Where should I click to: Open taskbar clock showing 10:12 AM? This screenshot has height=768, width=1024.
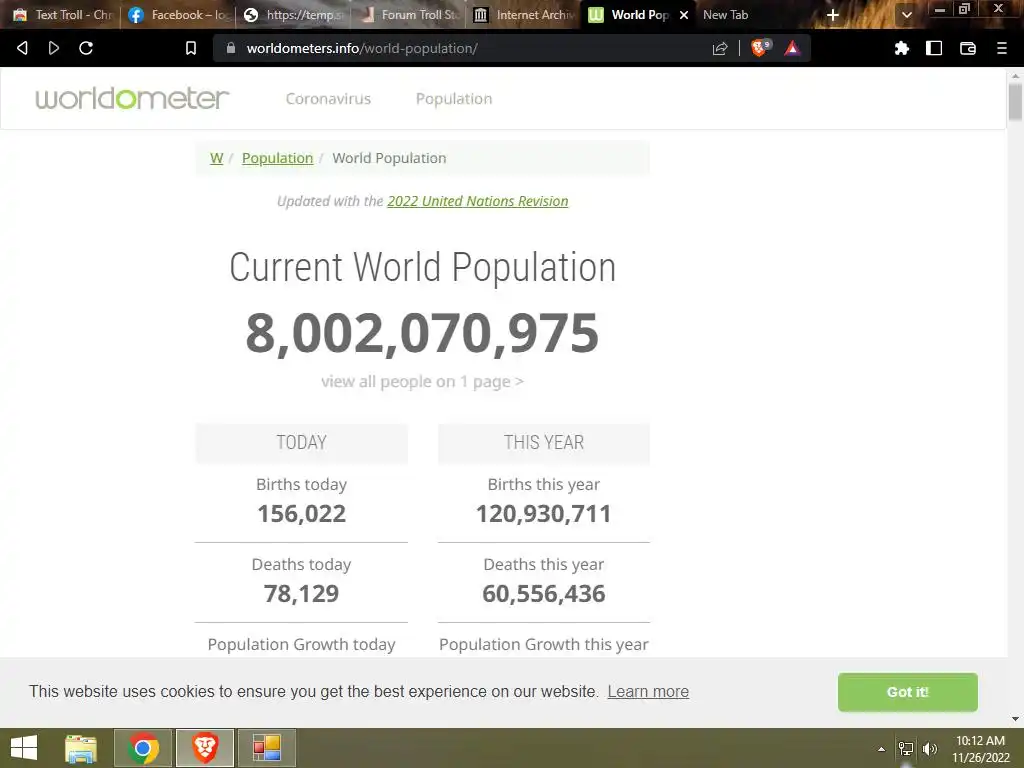(980, 749)
